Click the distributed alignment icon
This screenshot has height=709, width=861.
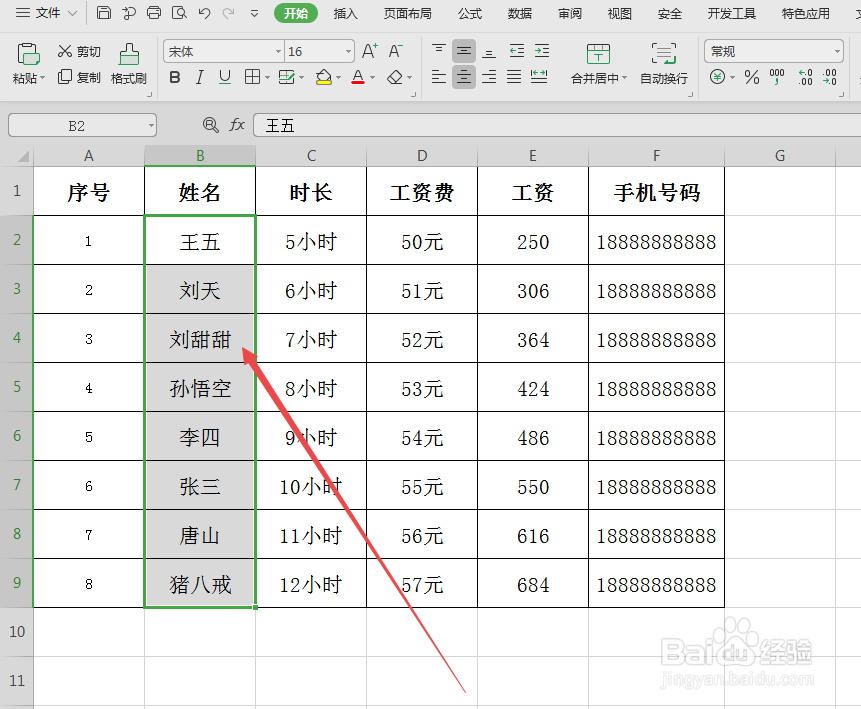tap(539, 77)
